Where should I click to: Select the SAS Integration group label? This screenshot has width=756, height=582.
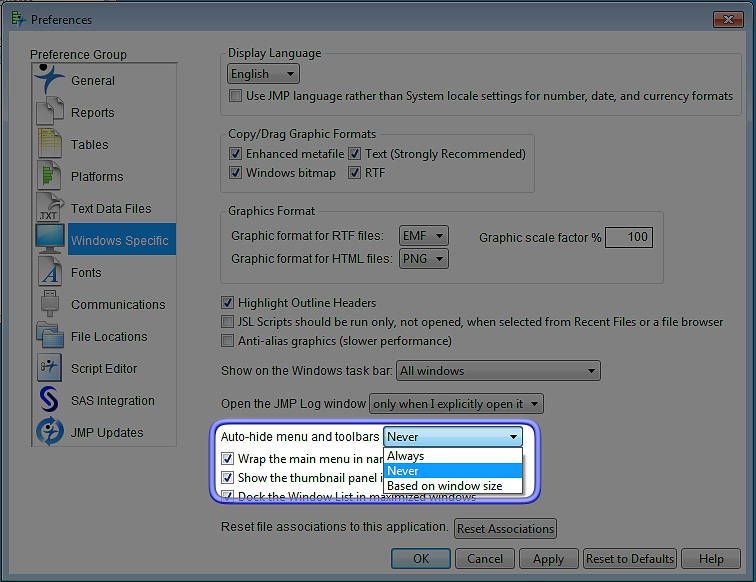(113, 400)
